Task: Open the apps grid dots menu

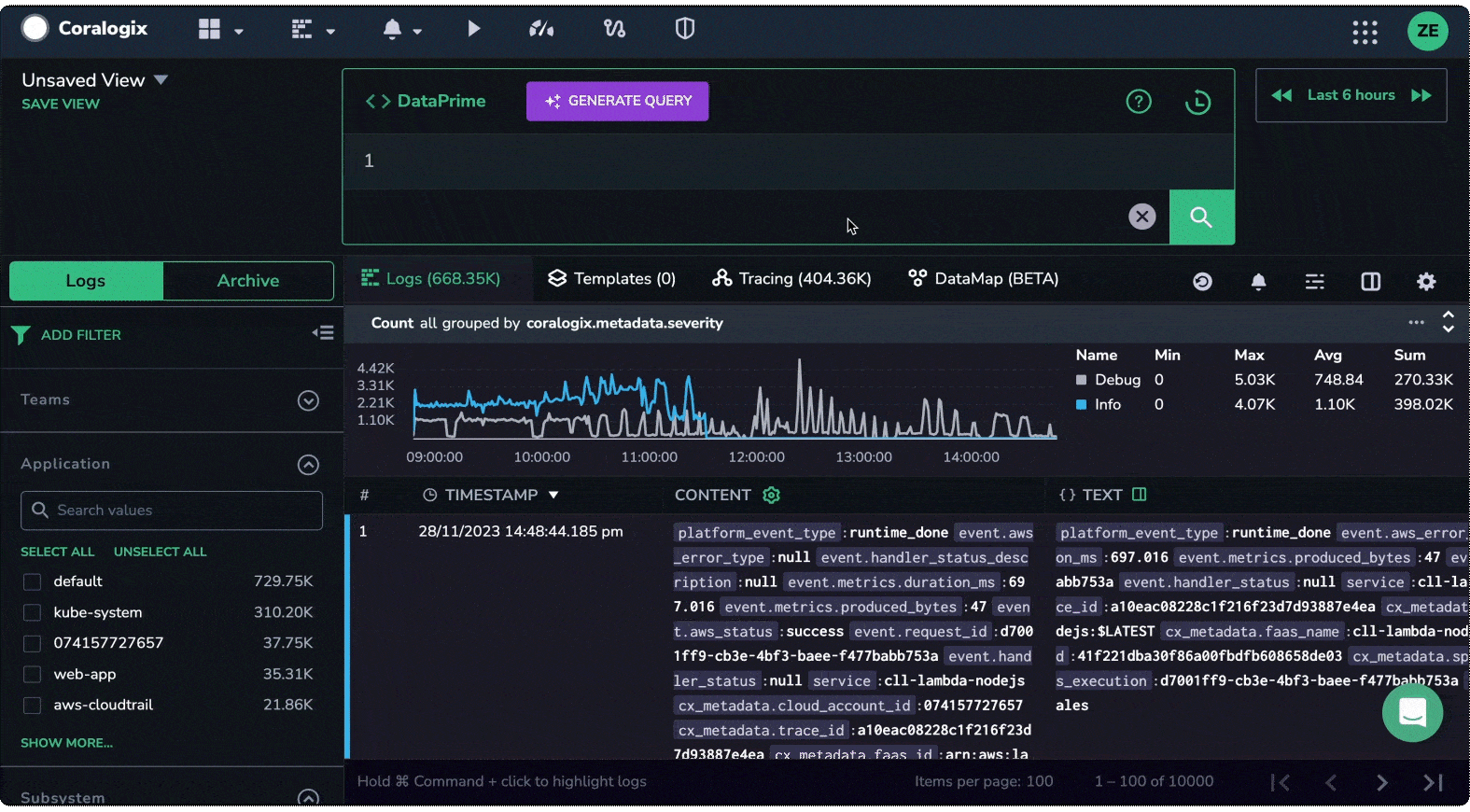Action: coord(1365,32)
